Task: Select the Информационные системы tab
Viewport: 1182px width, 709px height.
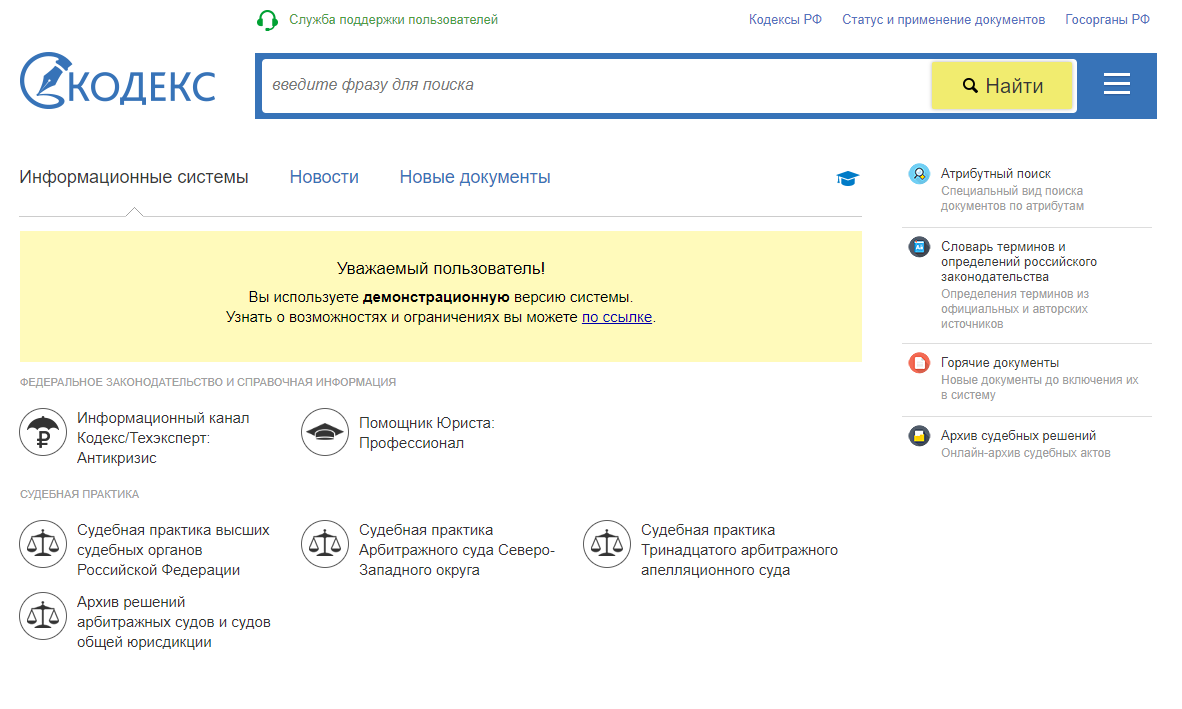Action: point(133,177)
